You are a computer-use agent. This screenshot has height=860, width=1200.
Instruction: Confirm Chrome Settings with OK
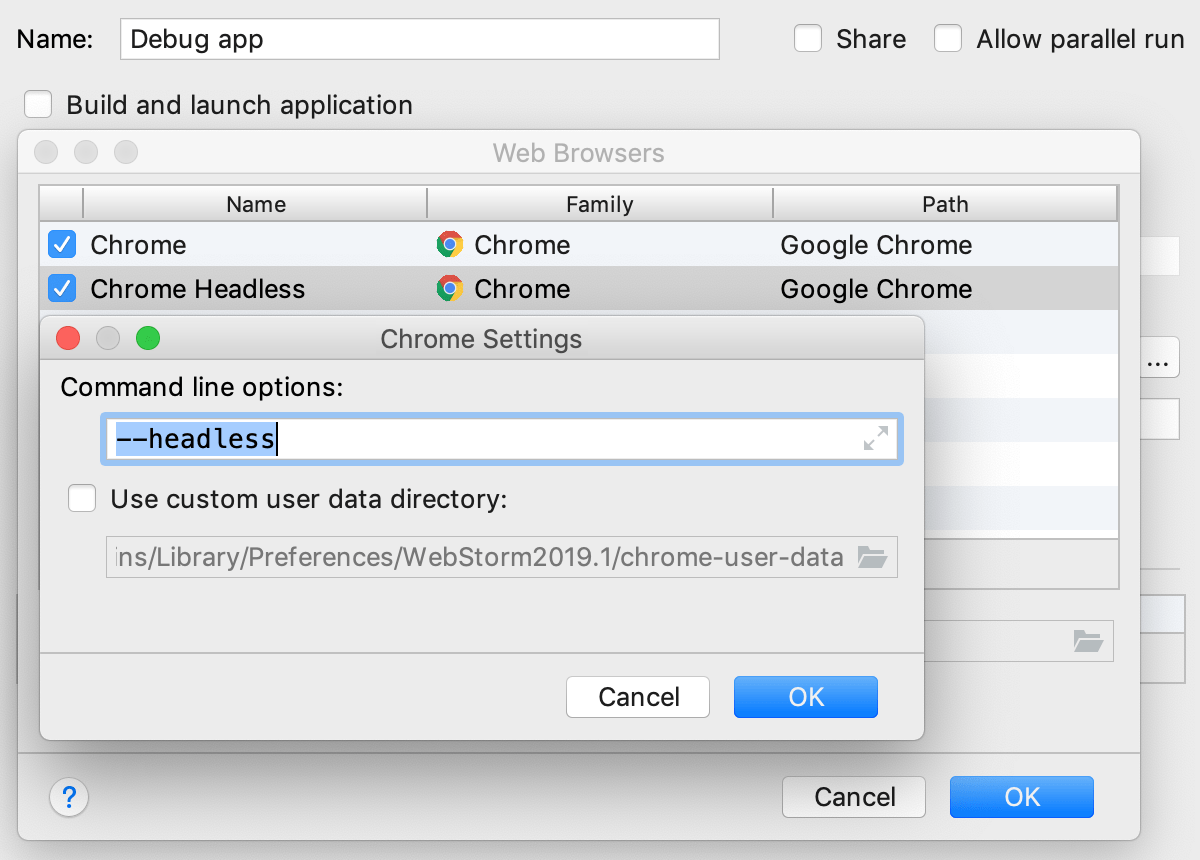point(805,697)
